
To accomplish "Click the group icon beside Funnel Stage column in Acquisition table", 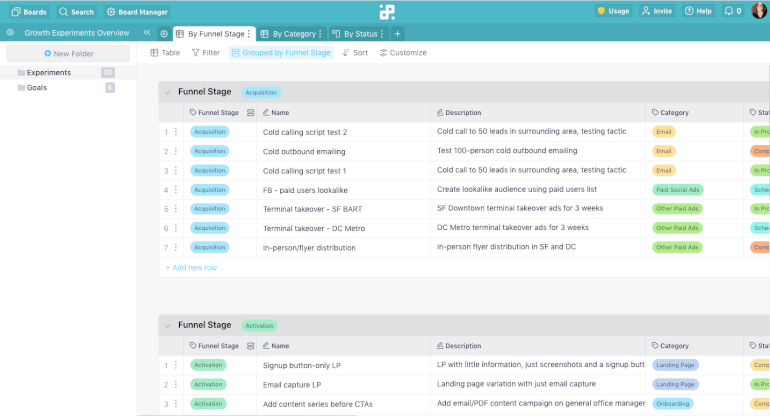I will pos(250,112).
